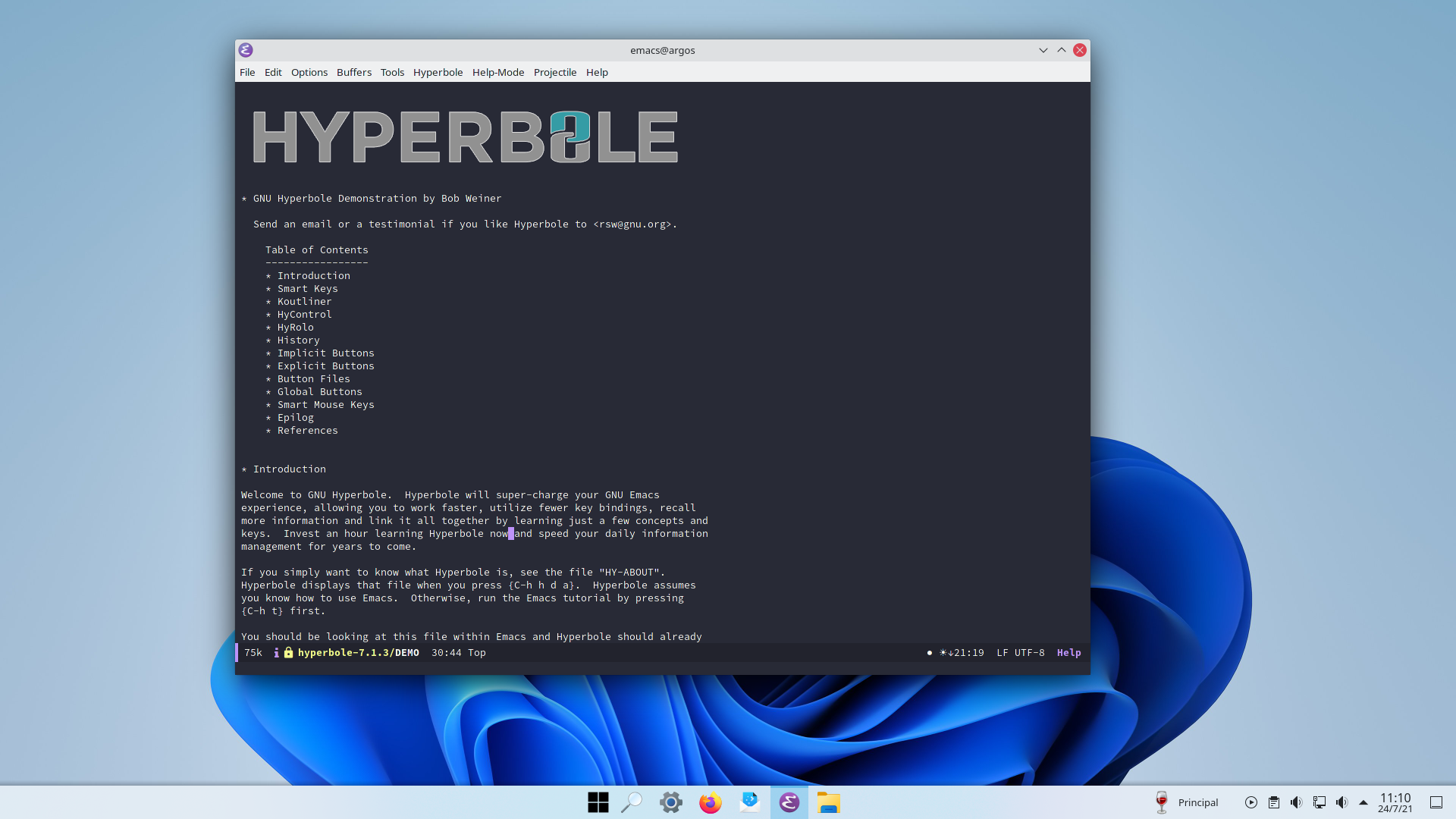Image resolution: width=1456 pixels, height=819 pixels.
Task: Open the Edit menu
Action: point(273,72)
